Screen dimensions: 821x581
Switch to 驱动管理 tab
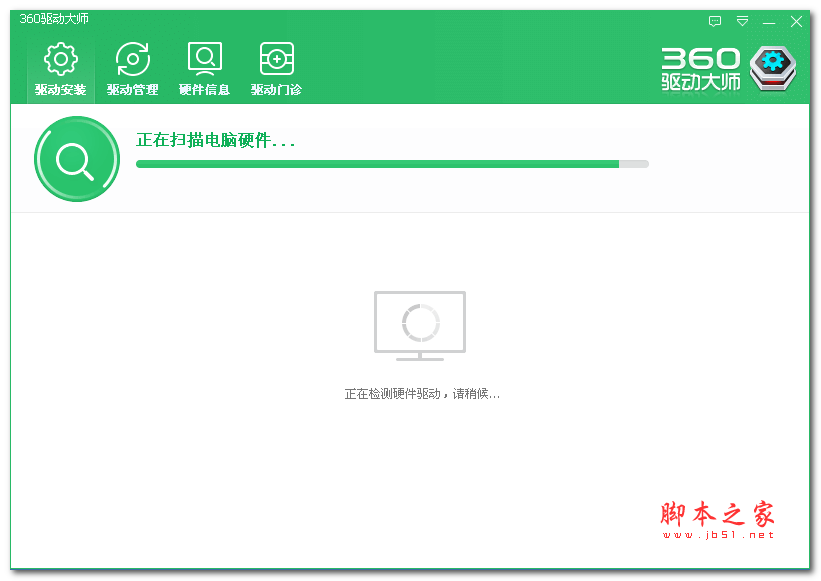coord(132,70)
